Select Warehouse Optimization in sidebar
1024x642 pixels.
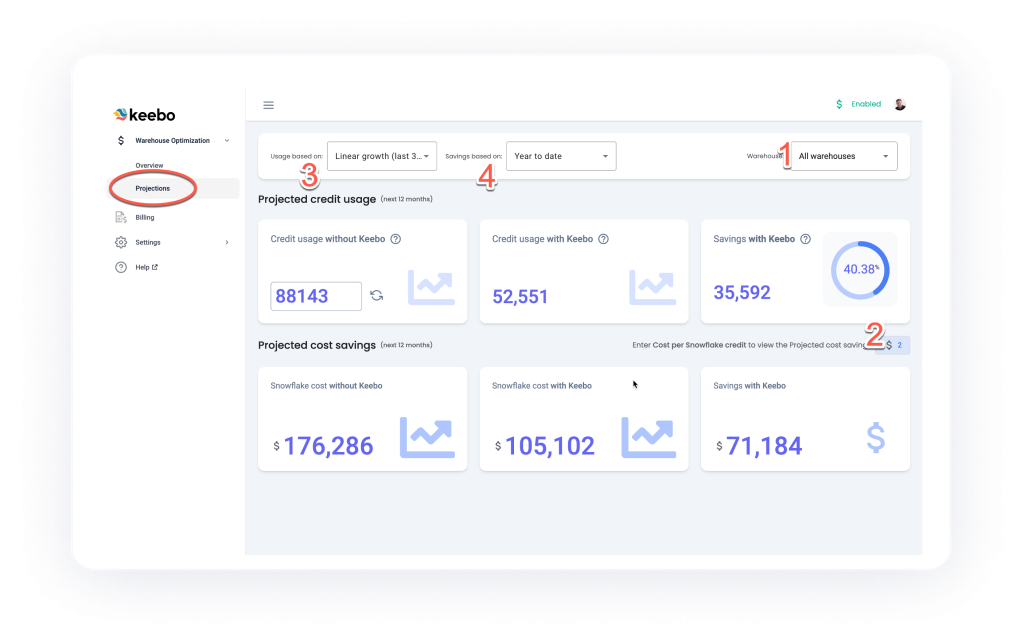point(172,140)
